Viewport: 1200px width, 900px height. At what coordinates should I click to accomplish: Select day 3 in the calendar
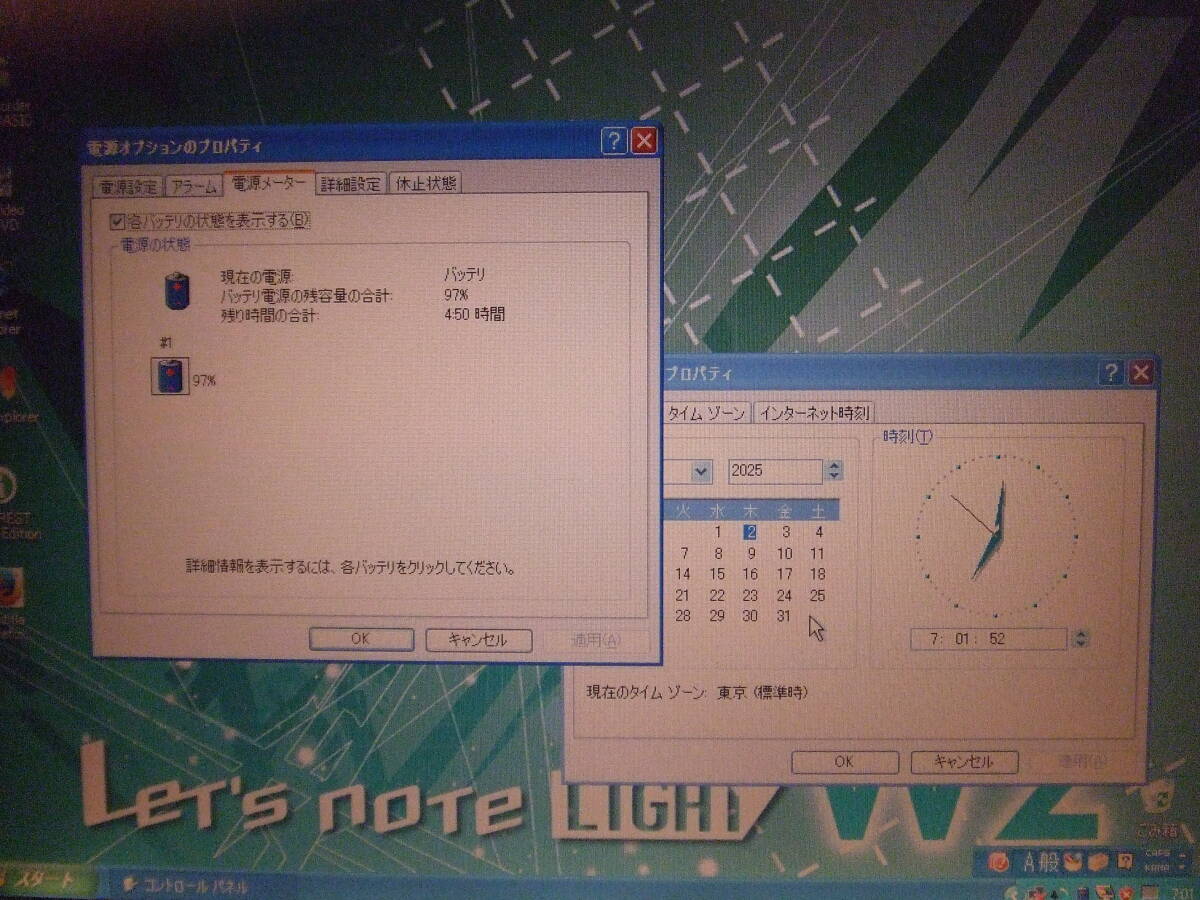click(786, 533)
